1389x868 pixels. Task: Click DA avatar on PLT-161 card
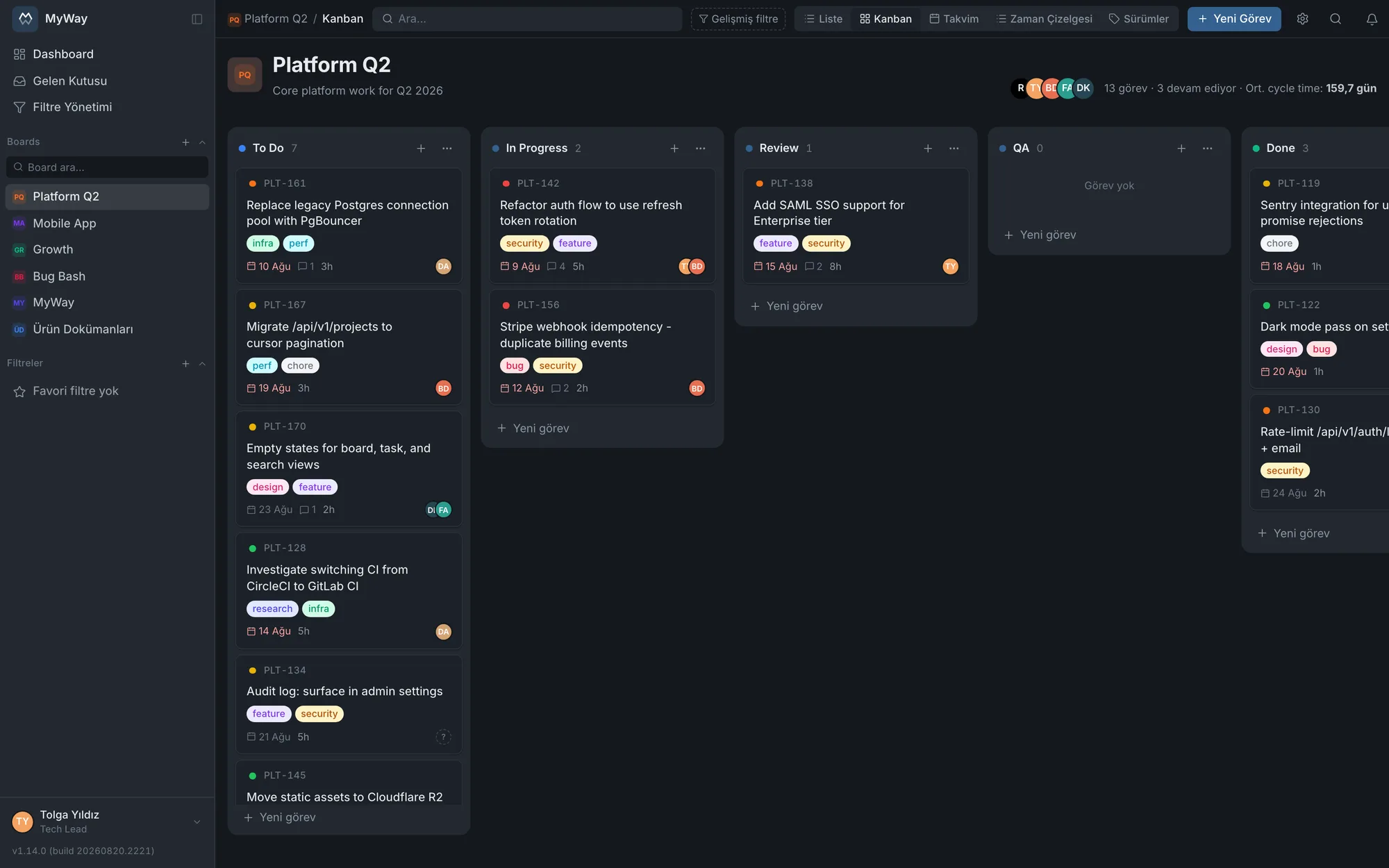(443, 267)
